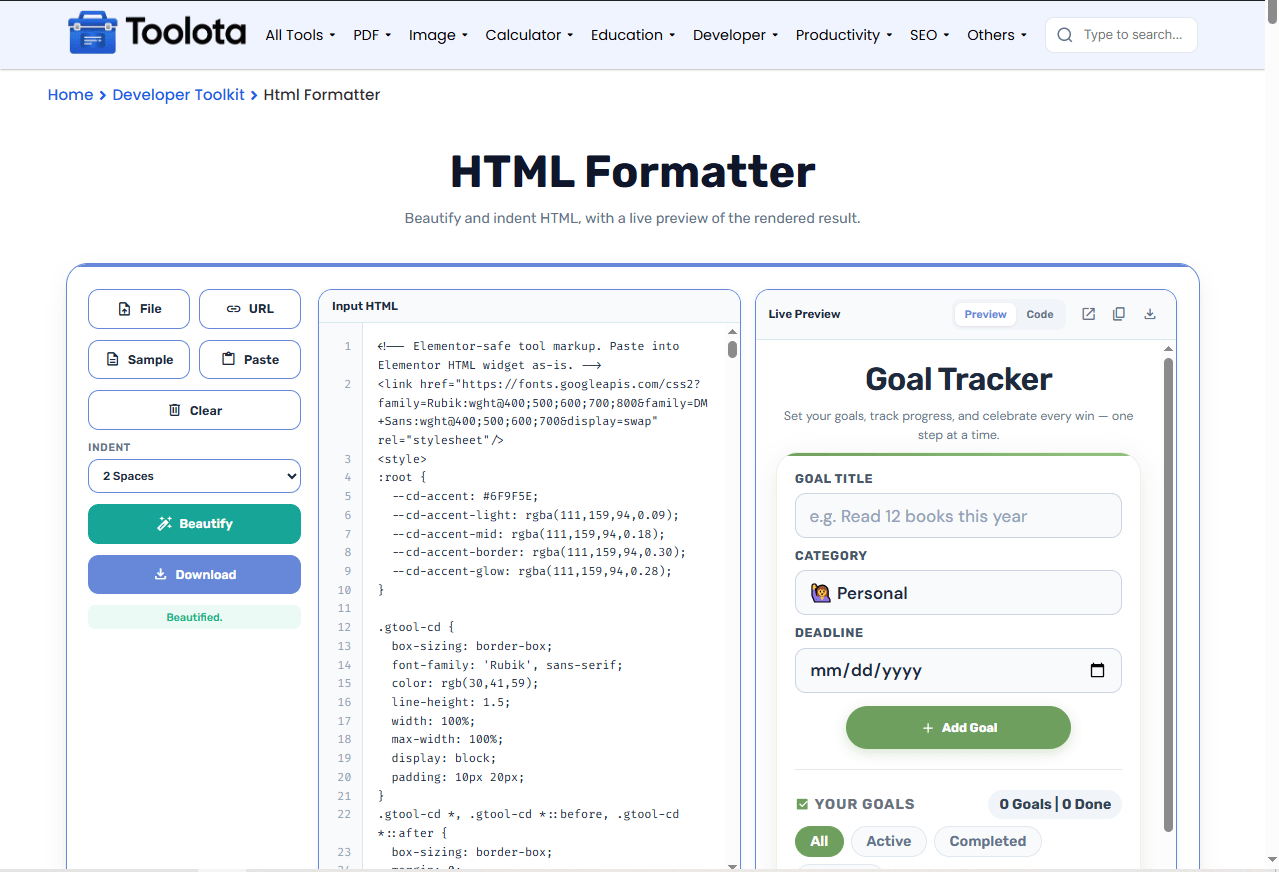This screenshot has height=872, width=1279.
Task: Click code line '.gtool-cd {'
Action: point(416,628)
